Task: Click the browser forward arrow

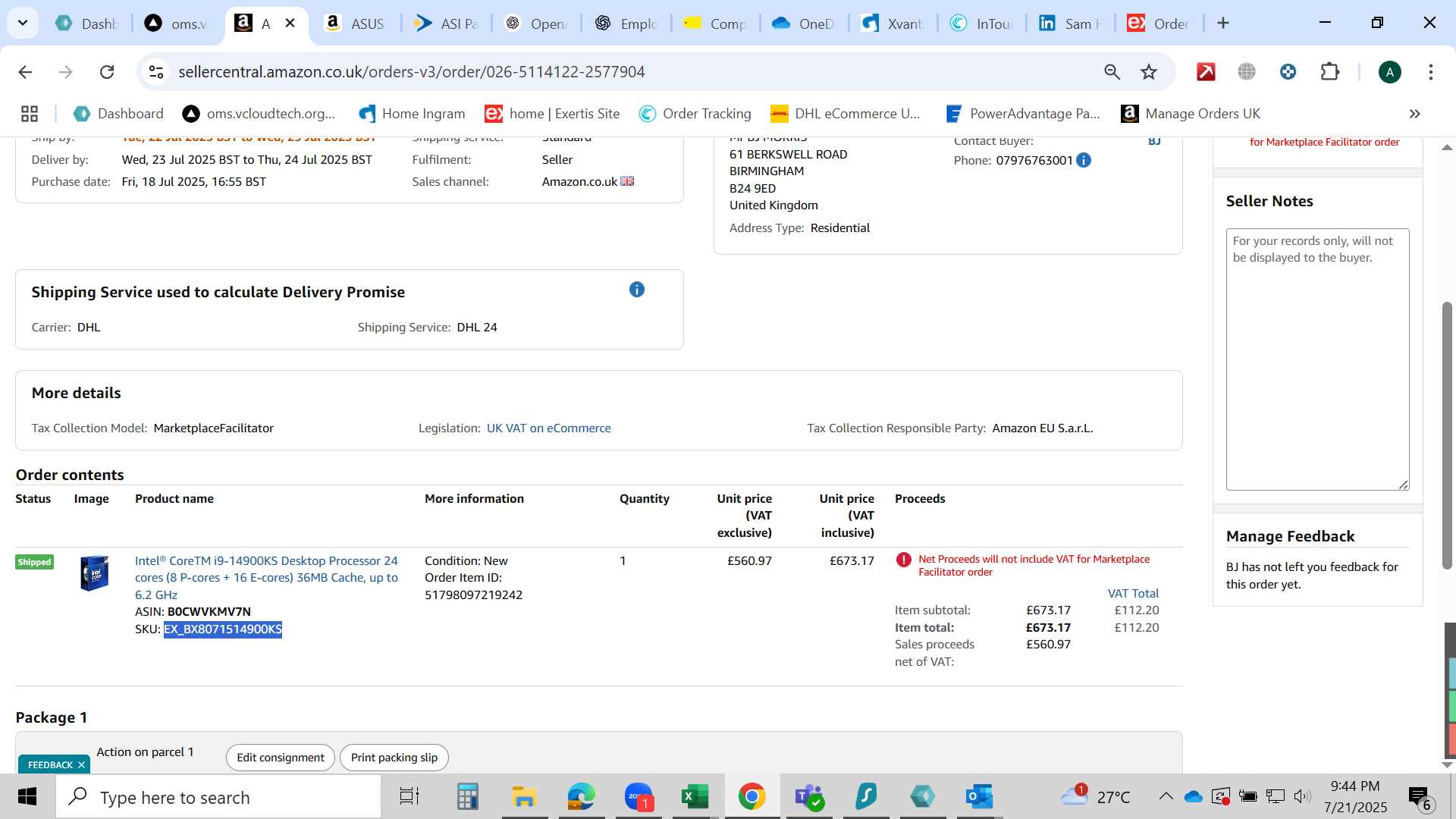Action: coord(66,72)
